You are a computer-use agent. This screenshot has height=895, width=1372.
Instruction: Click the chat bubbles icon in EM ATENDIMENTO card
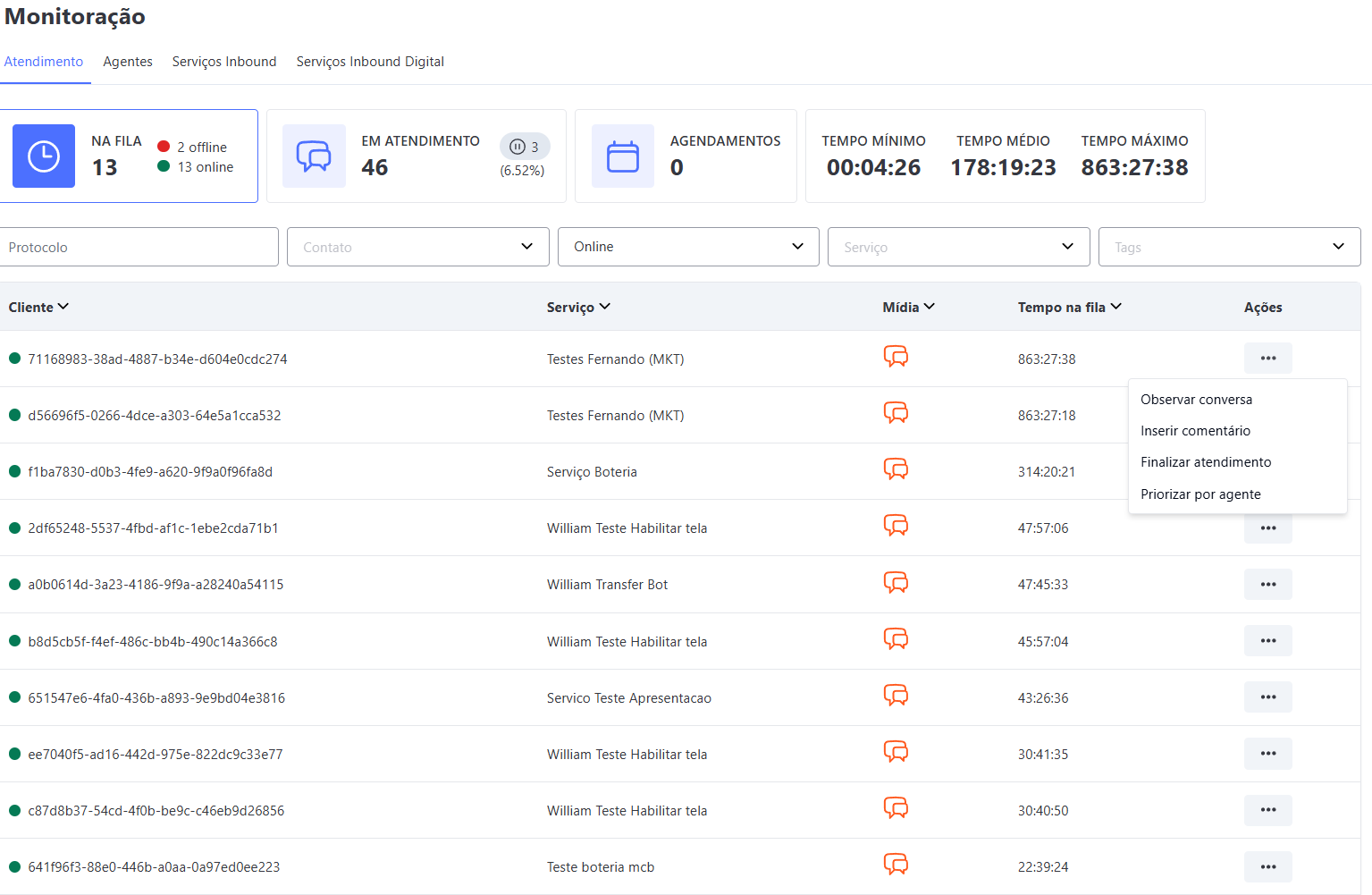(314, 156)
